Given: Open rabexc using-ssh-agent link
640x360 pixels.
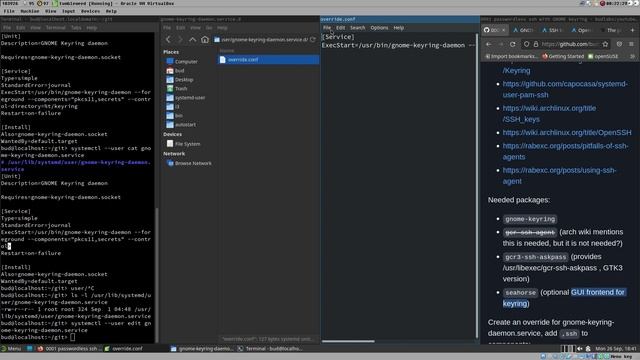Looking at the screenshot, I should tap(559, 176).
